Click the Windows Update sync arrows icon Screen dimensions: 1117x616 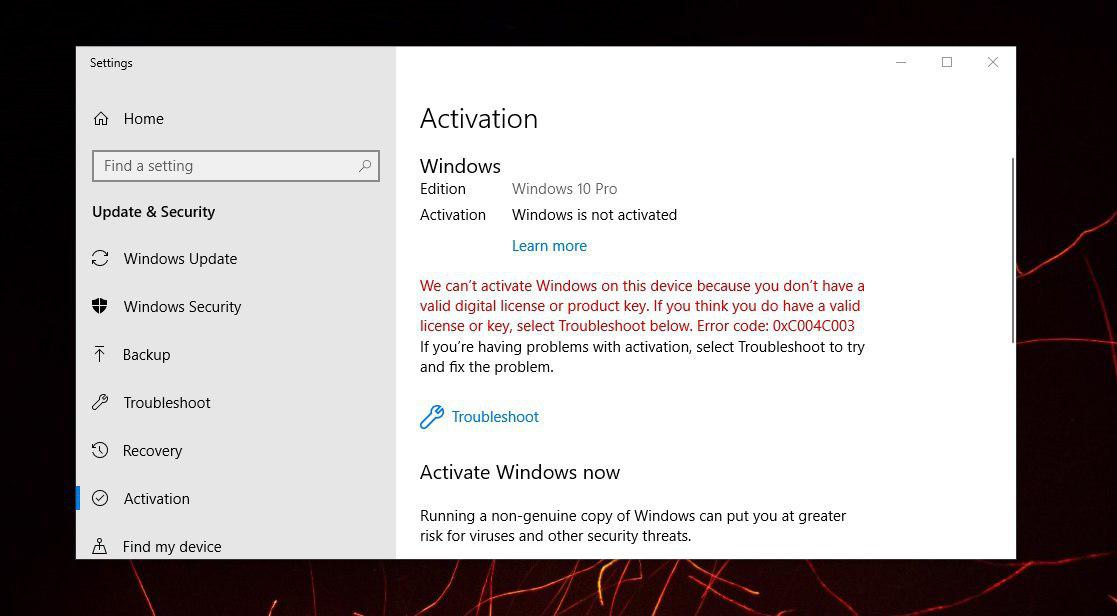point(100,259)
